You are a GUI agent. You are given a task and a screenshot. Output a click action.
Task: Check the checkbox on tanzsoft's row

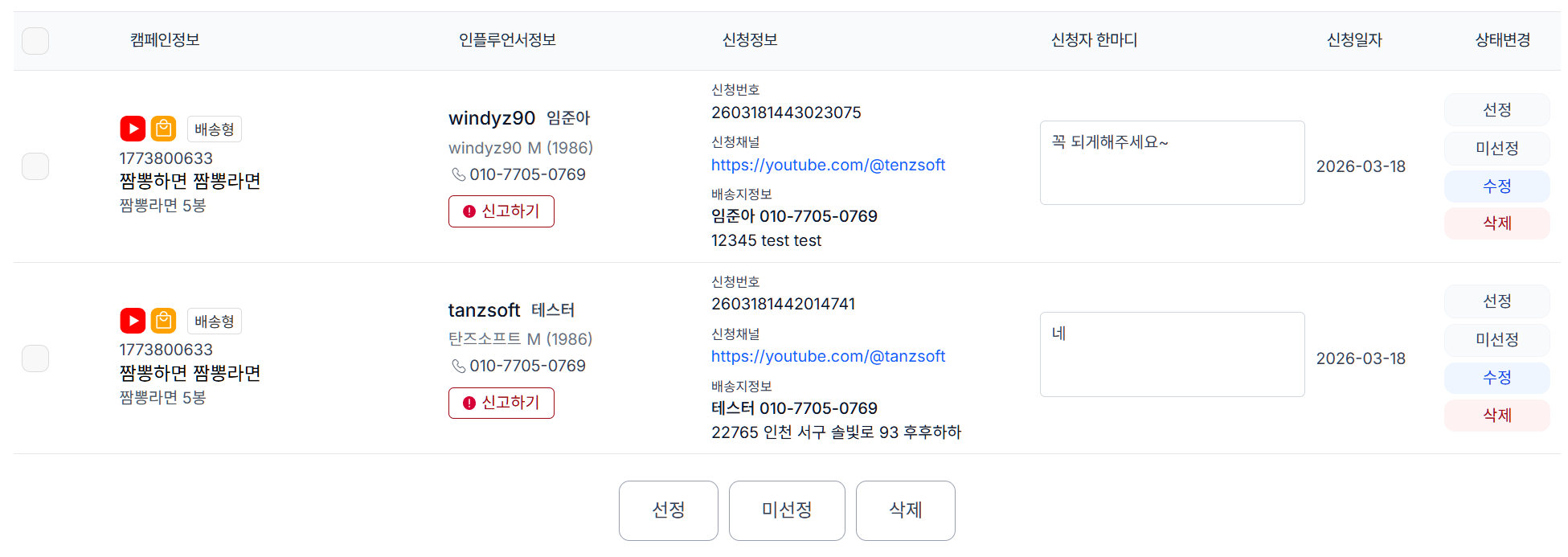click(x=35, y=358)
